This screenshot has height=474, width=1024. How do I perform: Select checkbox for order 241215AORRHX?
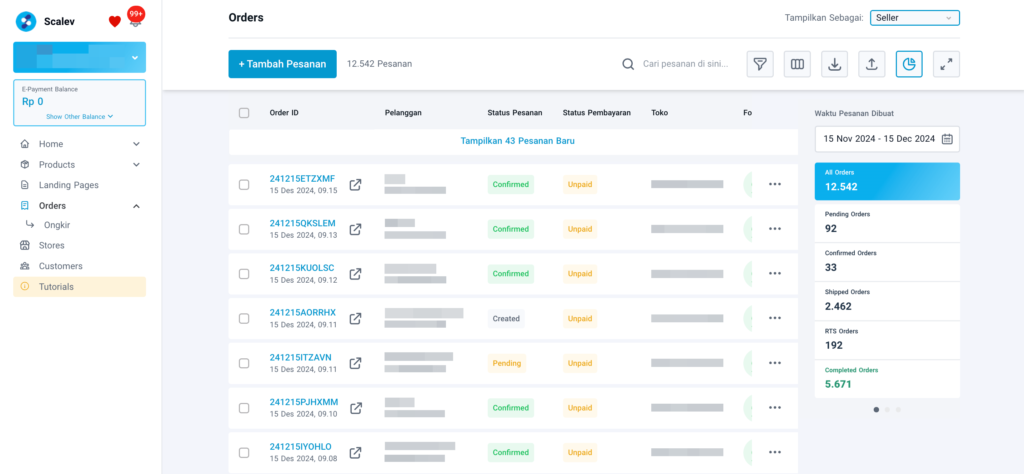[x=244, y=319]
